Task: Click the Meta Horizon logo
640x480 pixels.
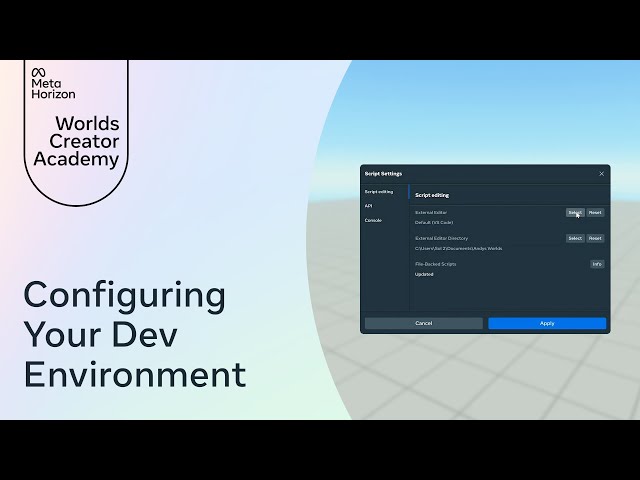Action: pos(53,83)
